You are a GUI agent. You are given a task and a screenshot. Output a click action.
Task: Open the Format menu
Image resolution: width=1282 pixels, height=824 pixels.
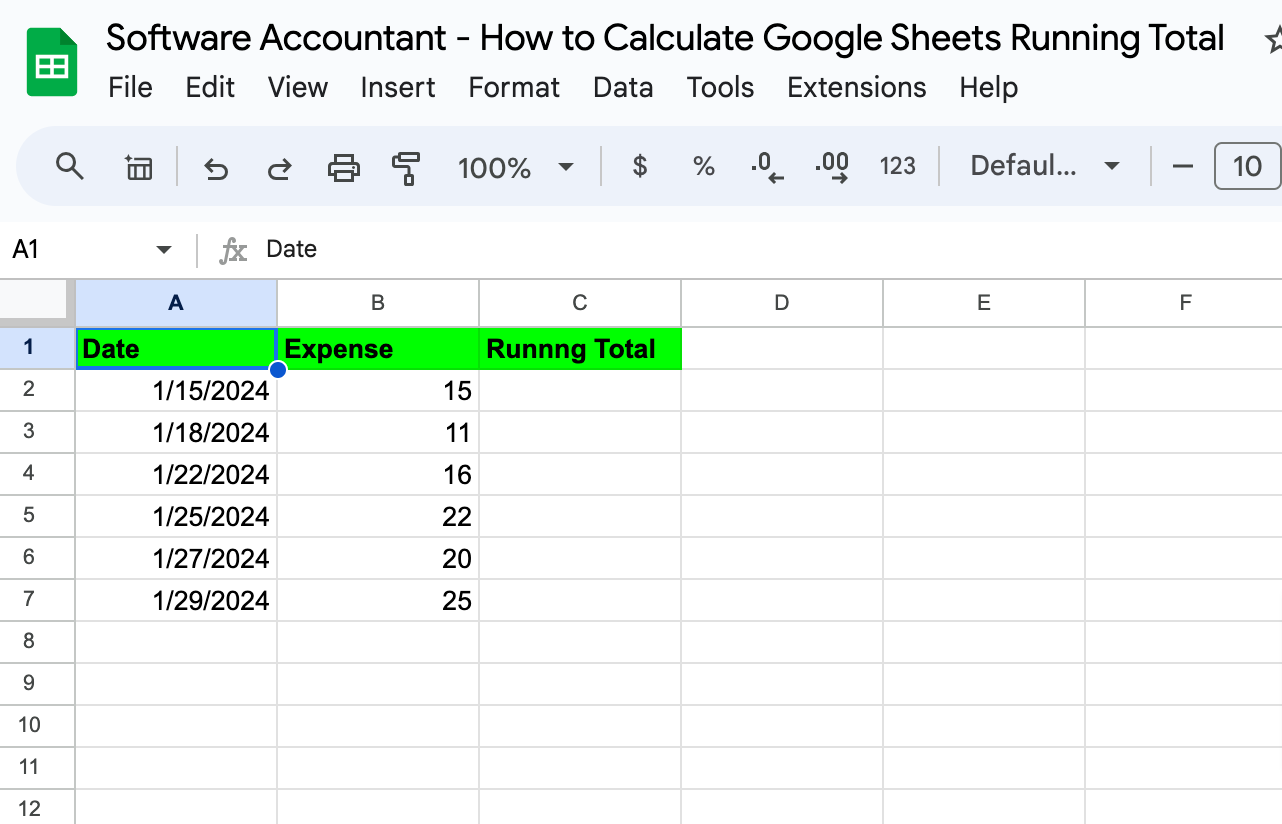[514, 88]
